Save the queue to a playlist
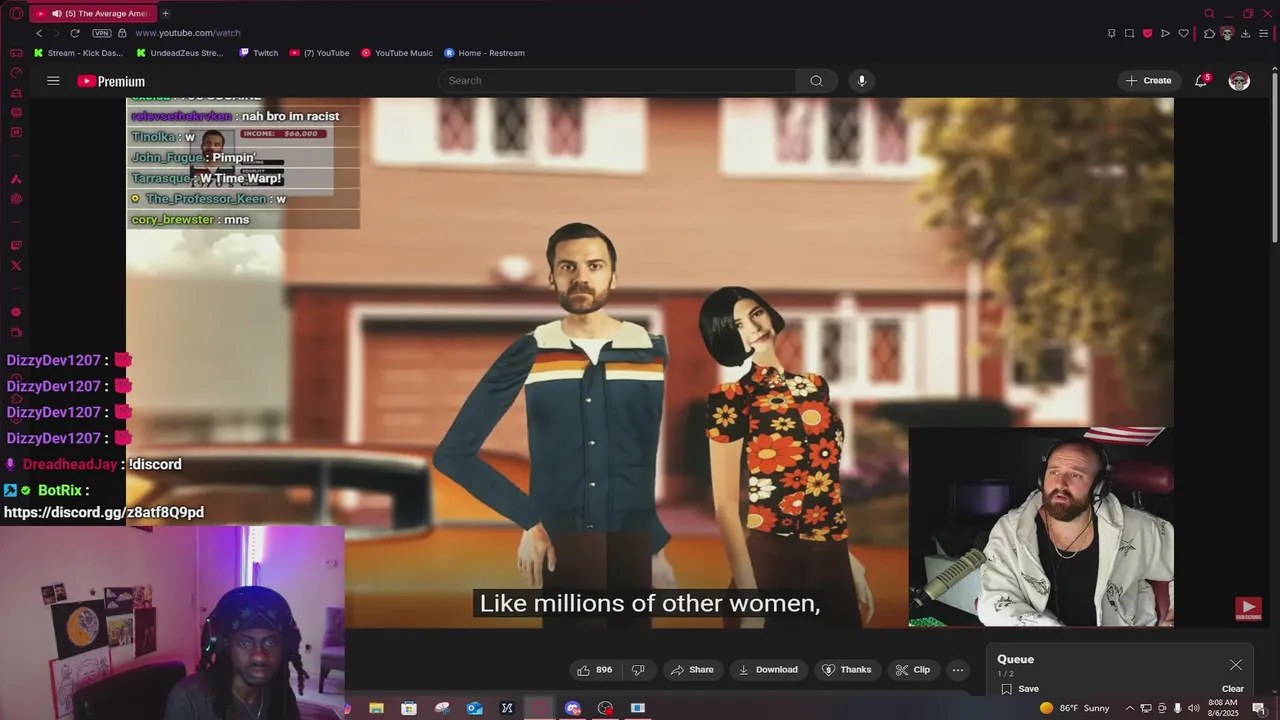This screenshot has height=720, width=1280. pos(1020,689)
